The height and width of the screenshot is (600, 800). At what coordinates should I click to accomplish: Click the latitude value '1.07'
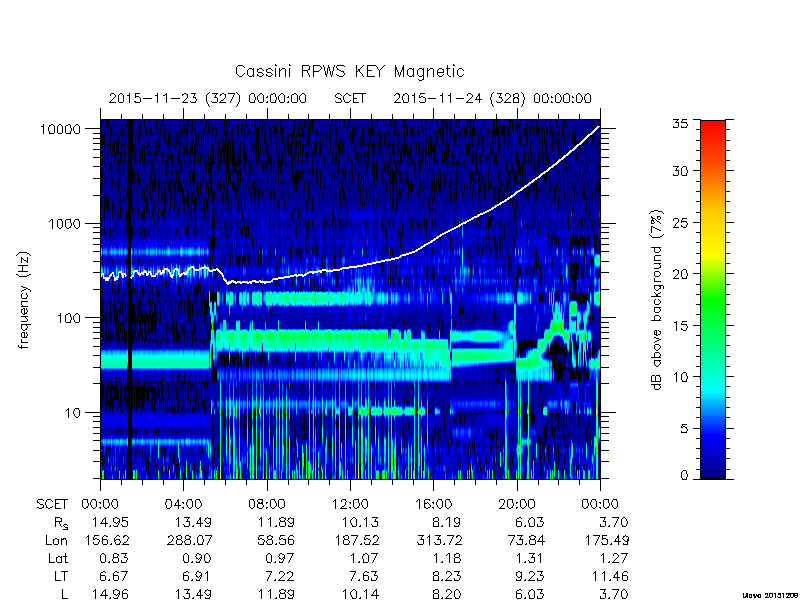[365, 558]
